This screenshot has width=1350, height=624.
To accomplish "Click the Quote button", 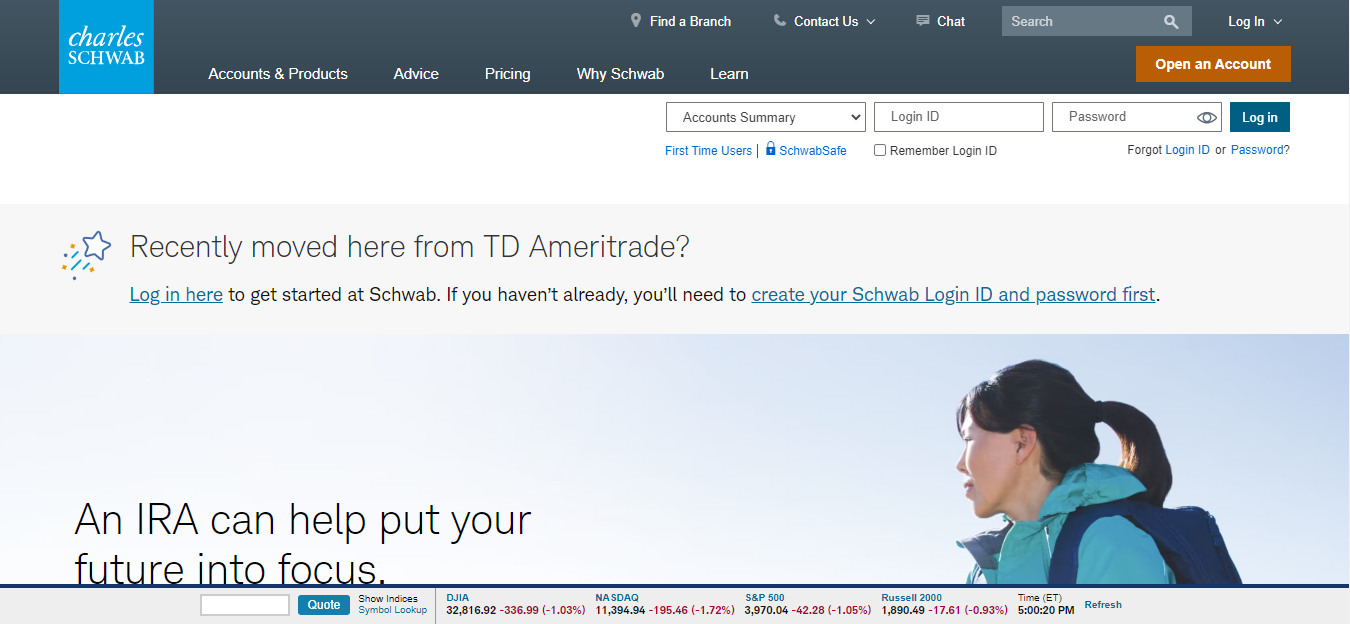I will coord(323,605).
